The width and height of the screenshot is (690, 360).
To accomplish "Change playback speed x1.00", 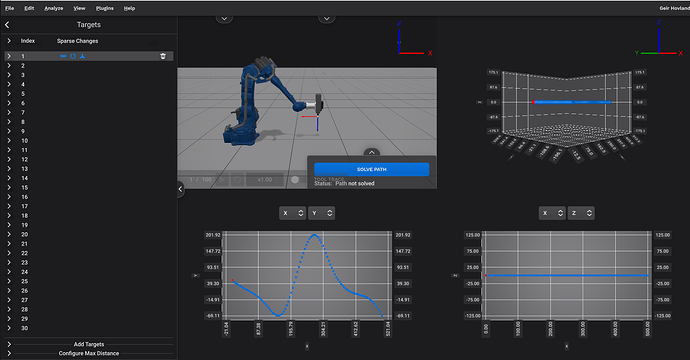I will point(264,180).
